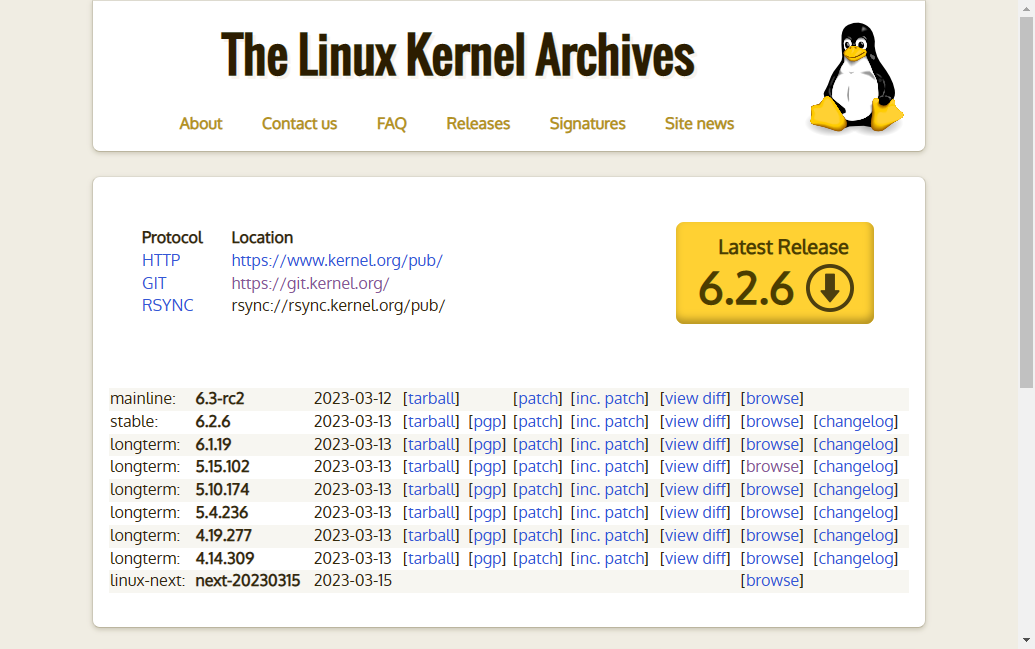Open https://git.kernel.org/ link
1035x649 pixels.
pyautogui.click(x=310, y=283)
